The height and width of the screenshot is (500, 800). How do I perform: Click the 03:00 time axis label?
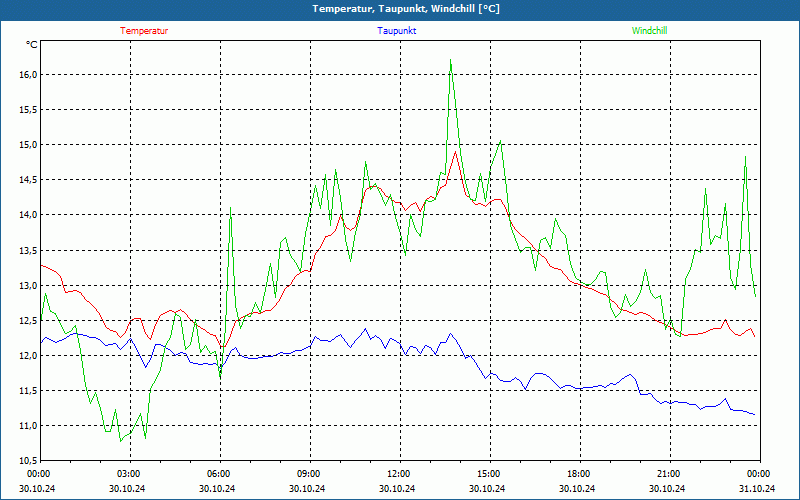129,474
